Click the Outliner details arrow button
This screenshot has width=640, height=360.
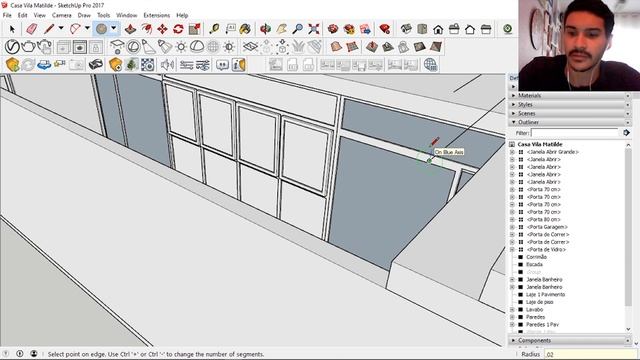pos(626,133)
